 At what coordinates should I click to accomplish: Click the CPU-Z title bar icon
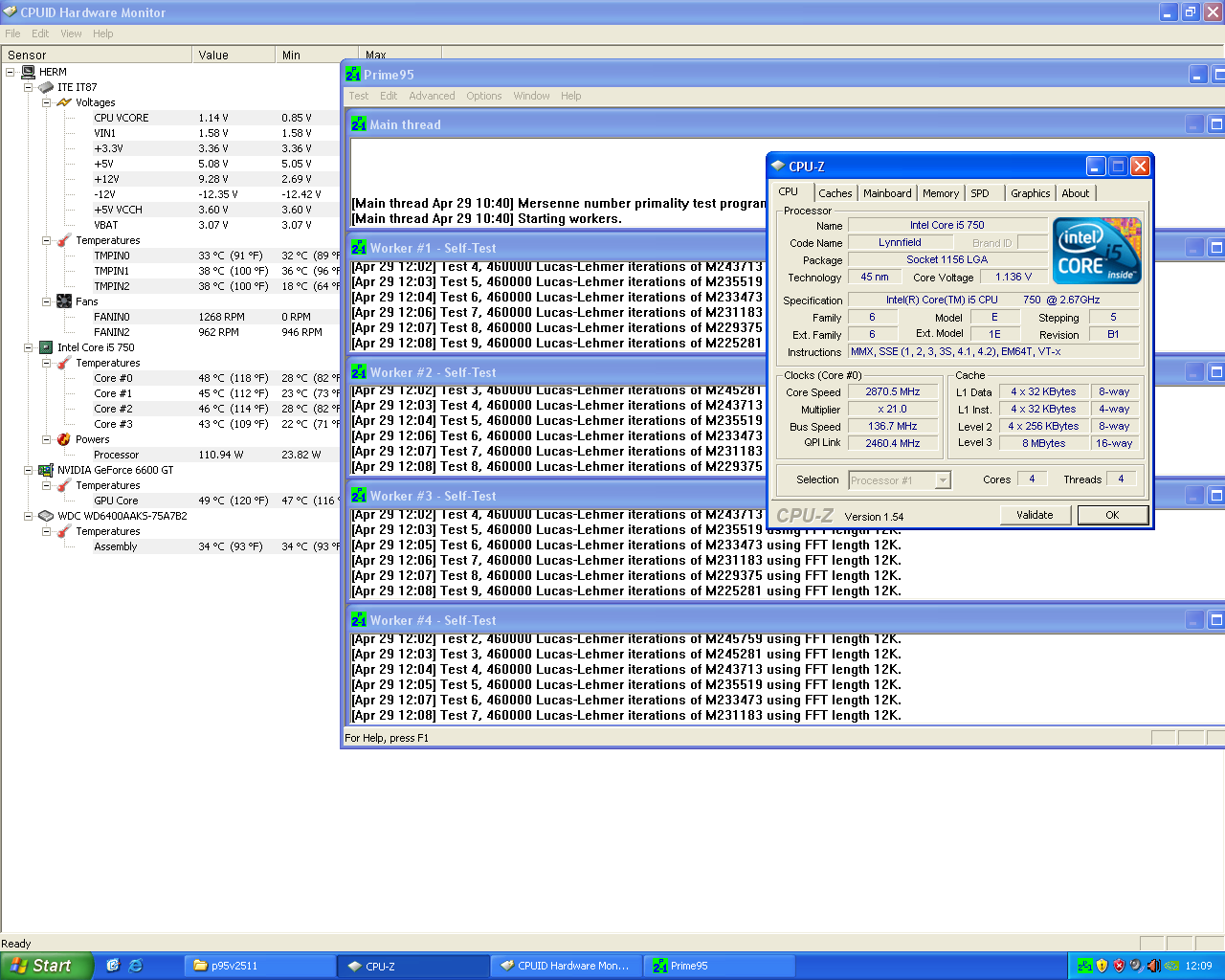tap(778, 167)
